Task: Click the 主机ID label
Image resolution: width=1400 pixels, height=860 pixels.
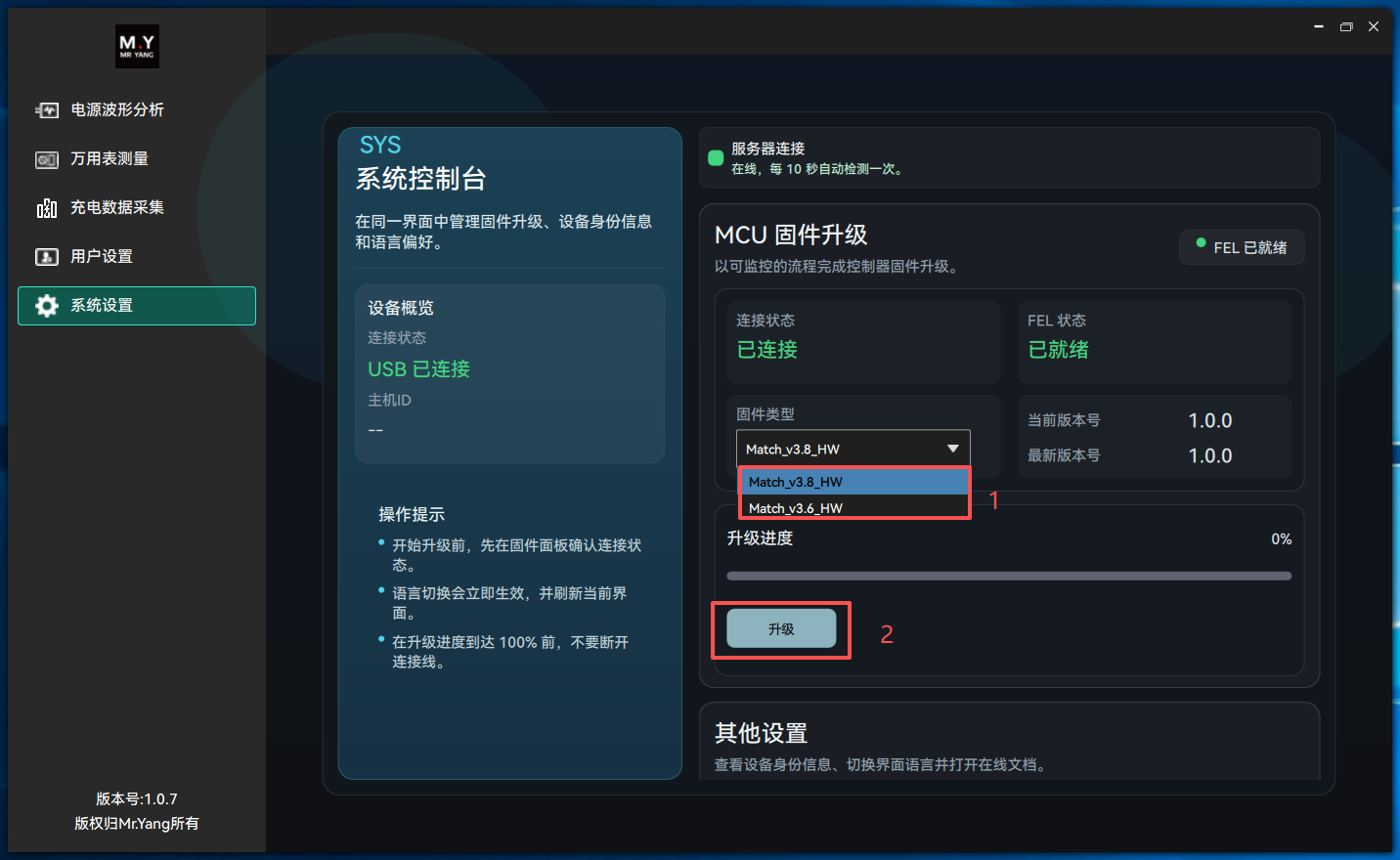Action: pyautogui.click(x=389, y=401)
